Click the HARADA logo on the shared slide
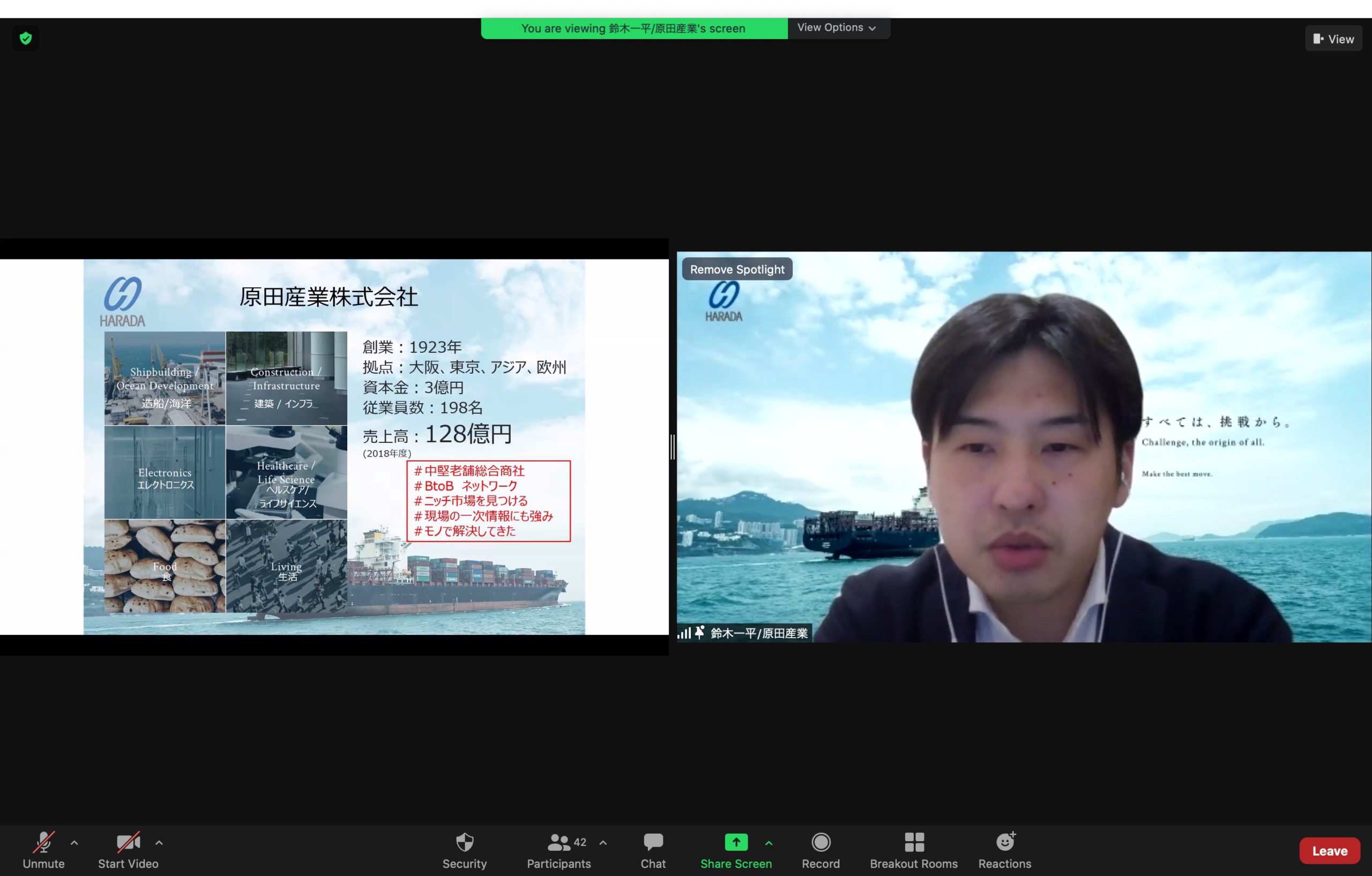The width and height of the screenshot is (1372, 876). (123, 301)
